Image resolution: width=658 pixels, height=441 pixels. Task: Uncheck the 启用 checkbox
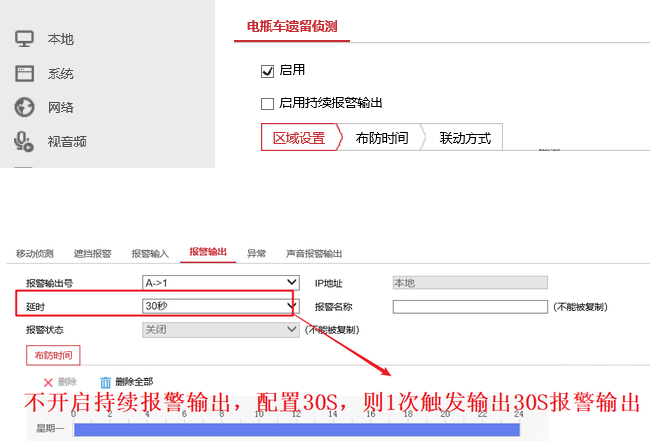click(x=267, y=71)
